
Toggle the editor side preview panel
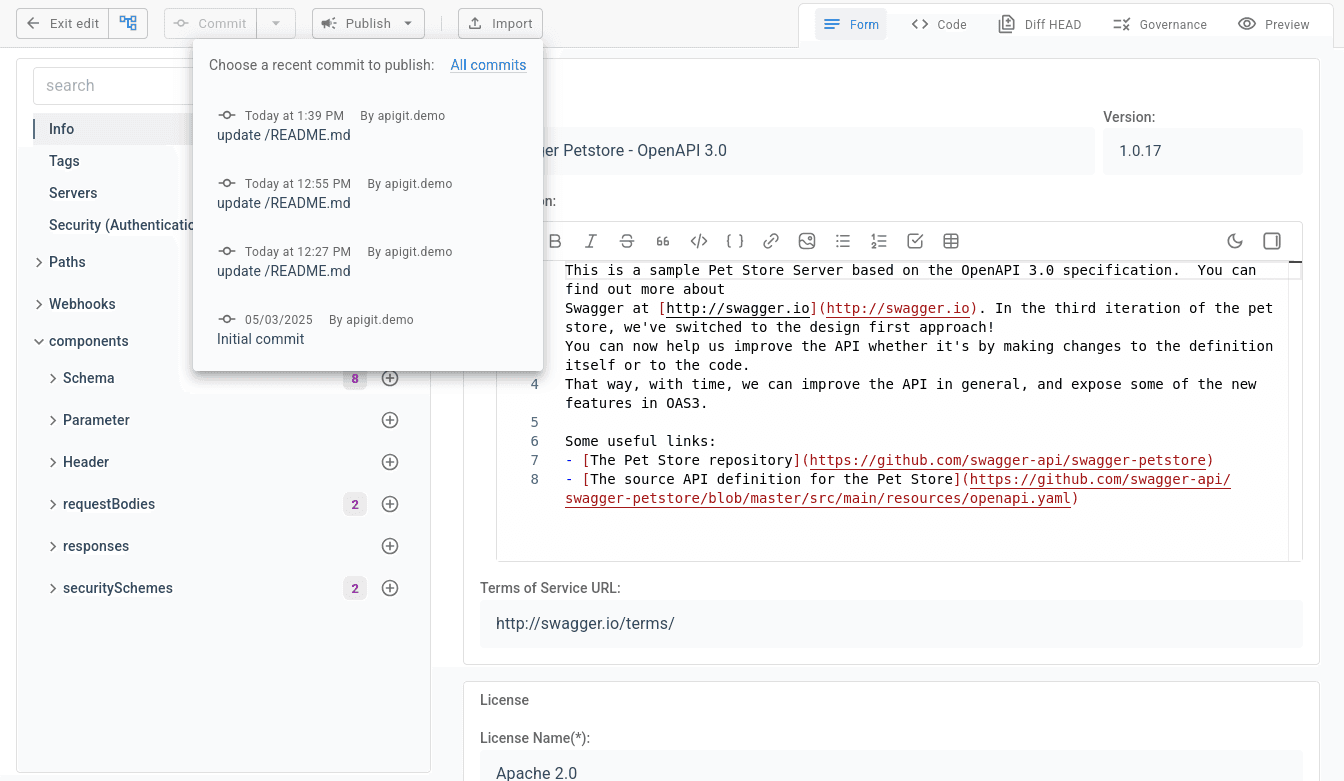pos(1272,241)
